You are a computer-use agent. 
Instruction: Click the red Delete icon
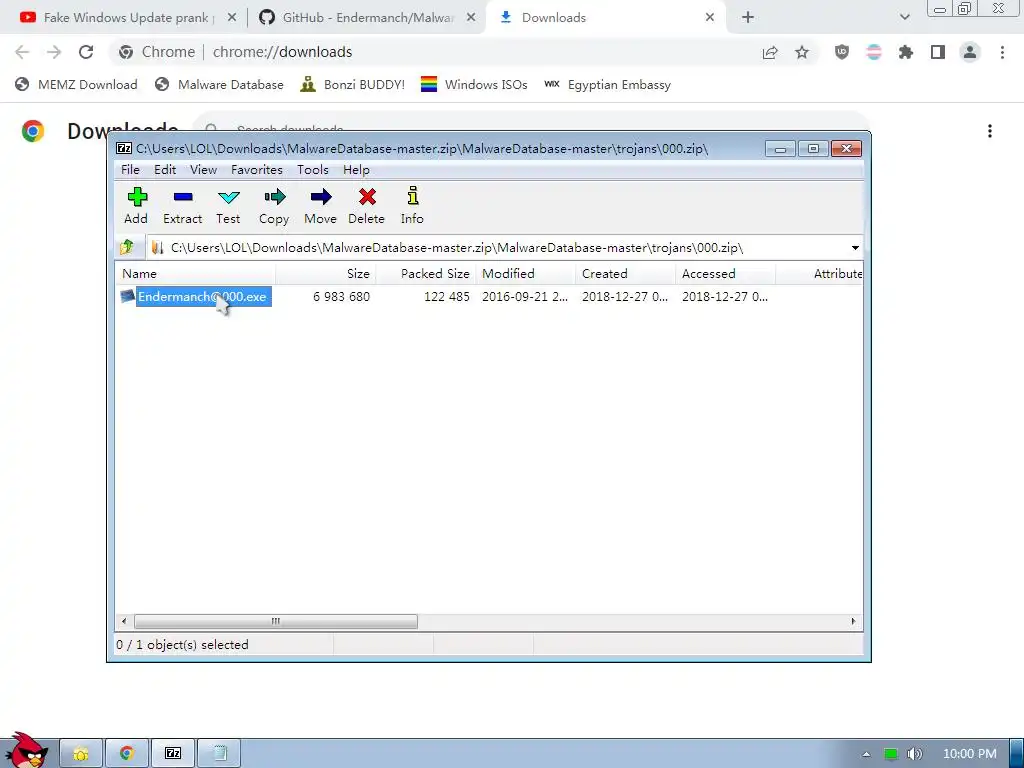point(366,206)
